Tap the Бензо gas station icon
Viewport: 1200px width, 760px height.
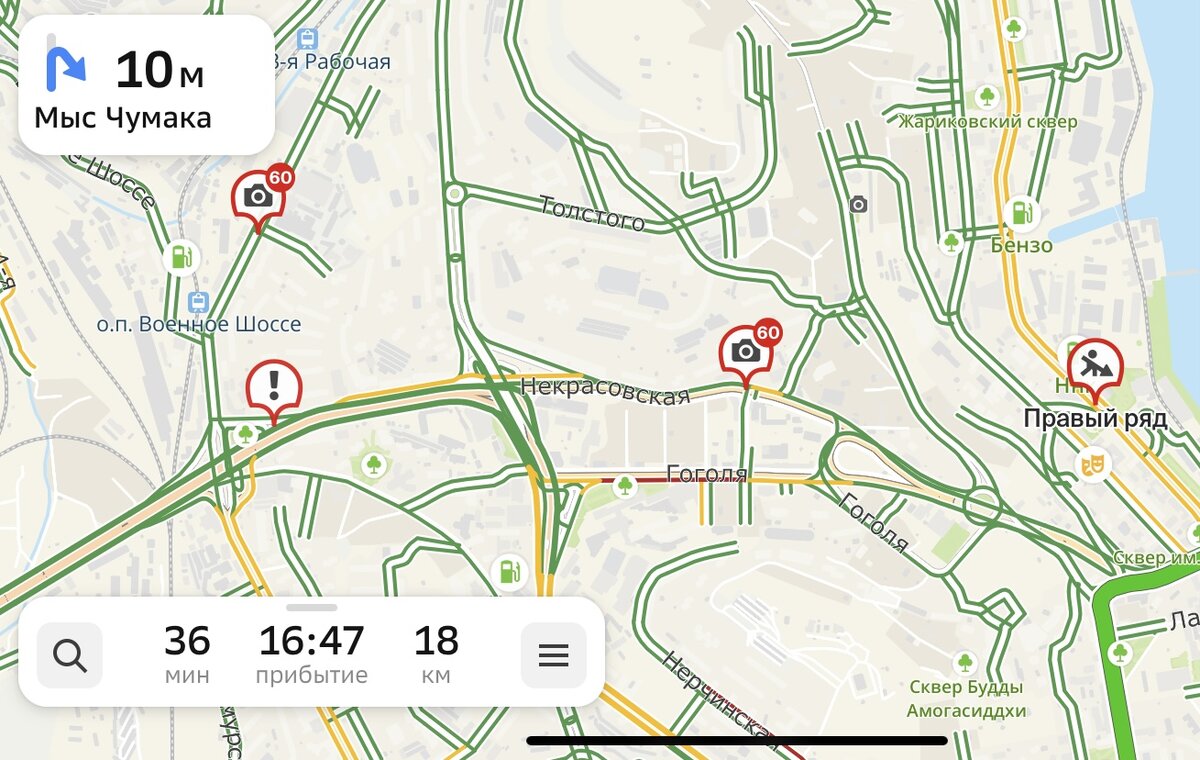coord(1021,212)
